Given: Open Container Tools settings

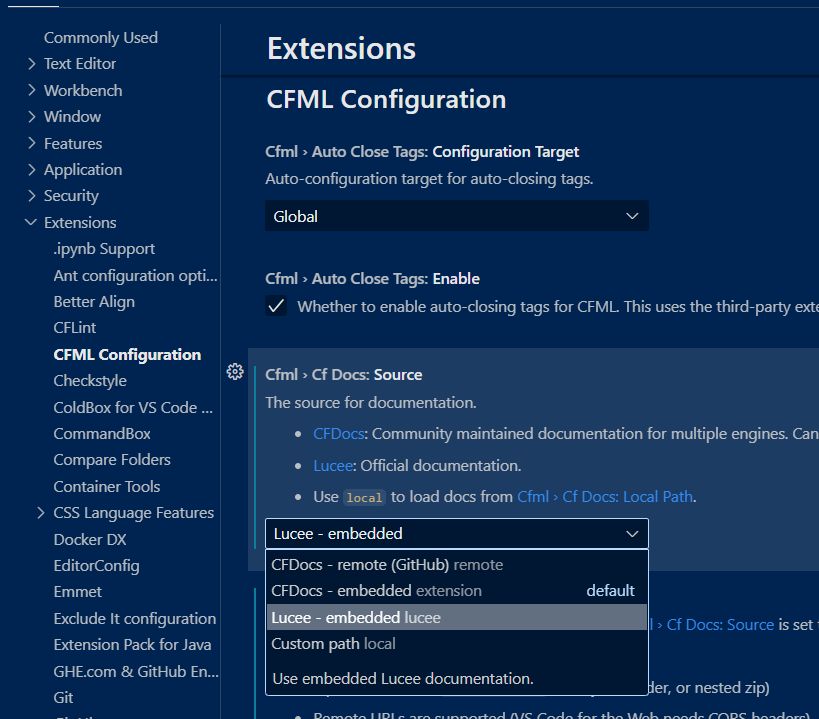Looking at the screenshot, I should click(x=107, y=487).
